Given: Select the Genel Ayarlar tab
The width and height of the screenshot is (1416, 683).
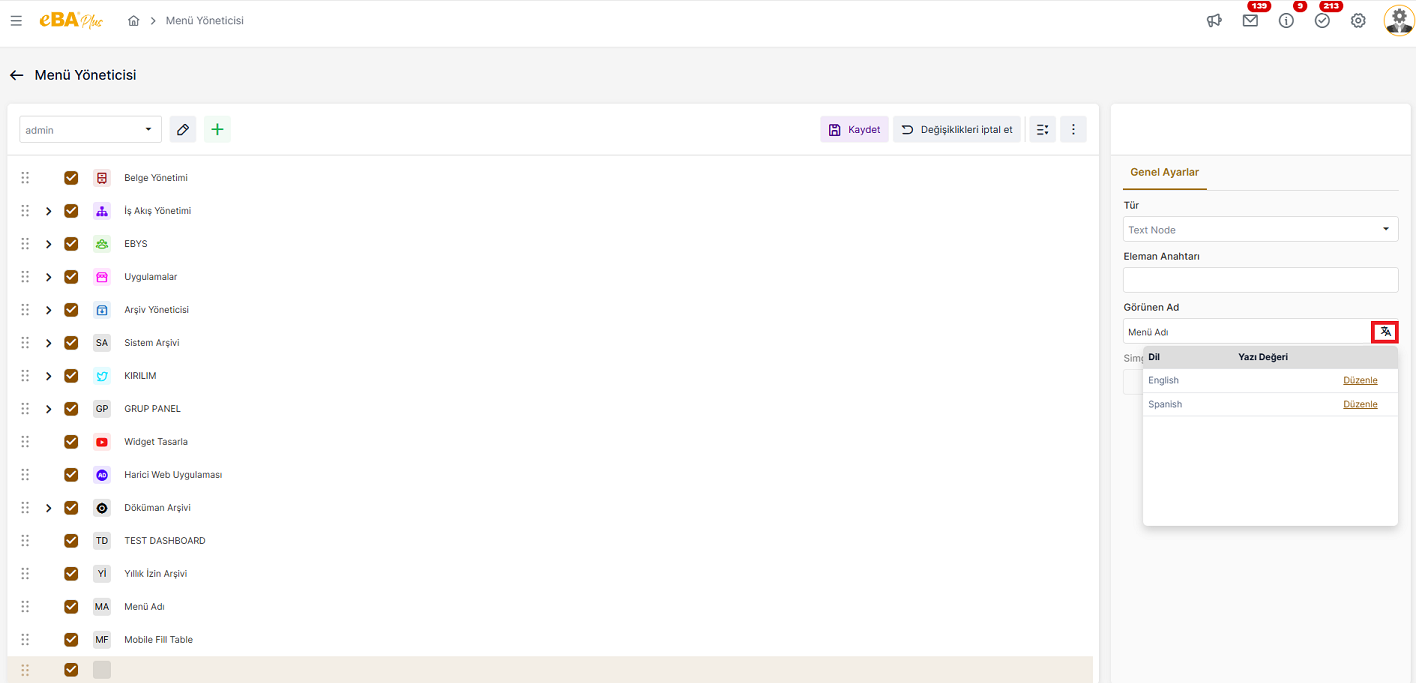Looking at the screenshot, I should (x=1164, y=172).
